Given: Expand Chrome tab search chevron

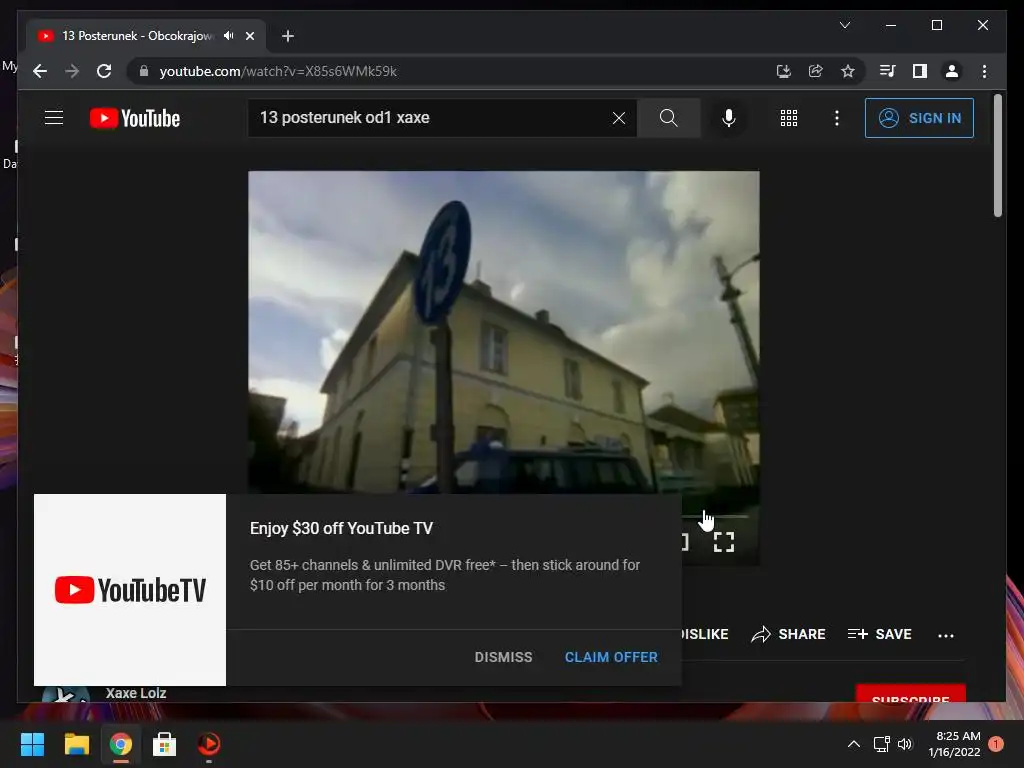Looking at the screenshot, I should 844,25.
